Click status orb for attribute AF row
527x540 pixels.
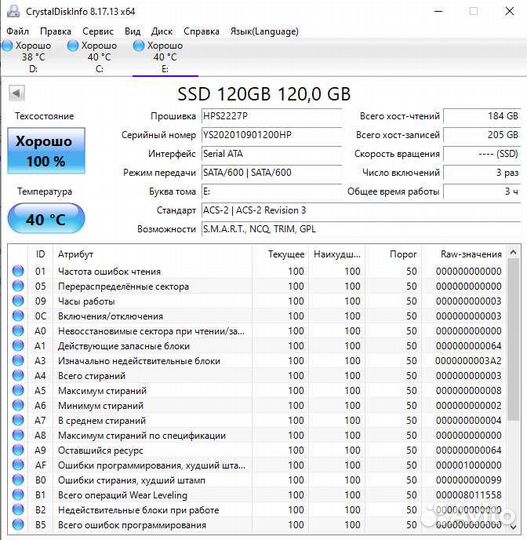[x=18, y=465]
